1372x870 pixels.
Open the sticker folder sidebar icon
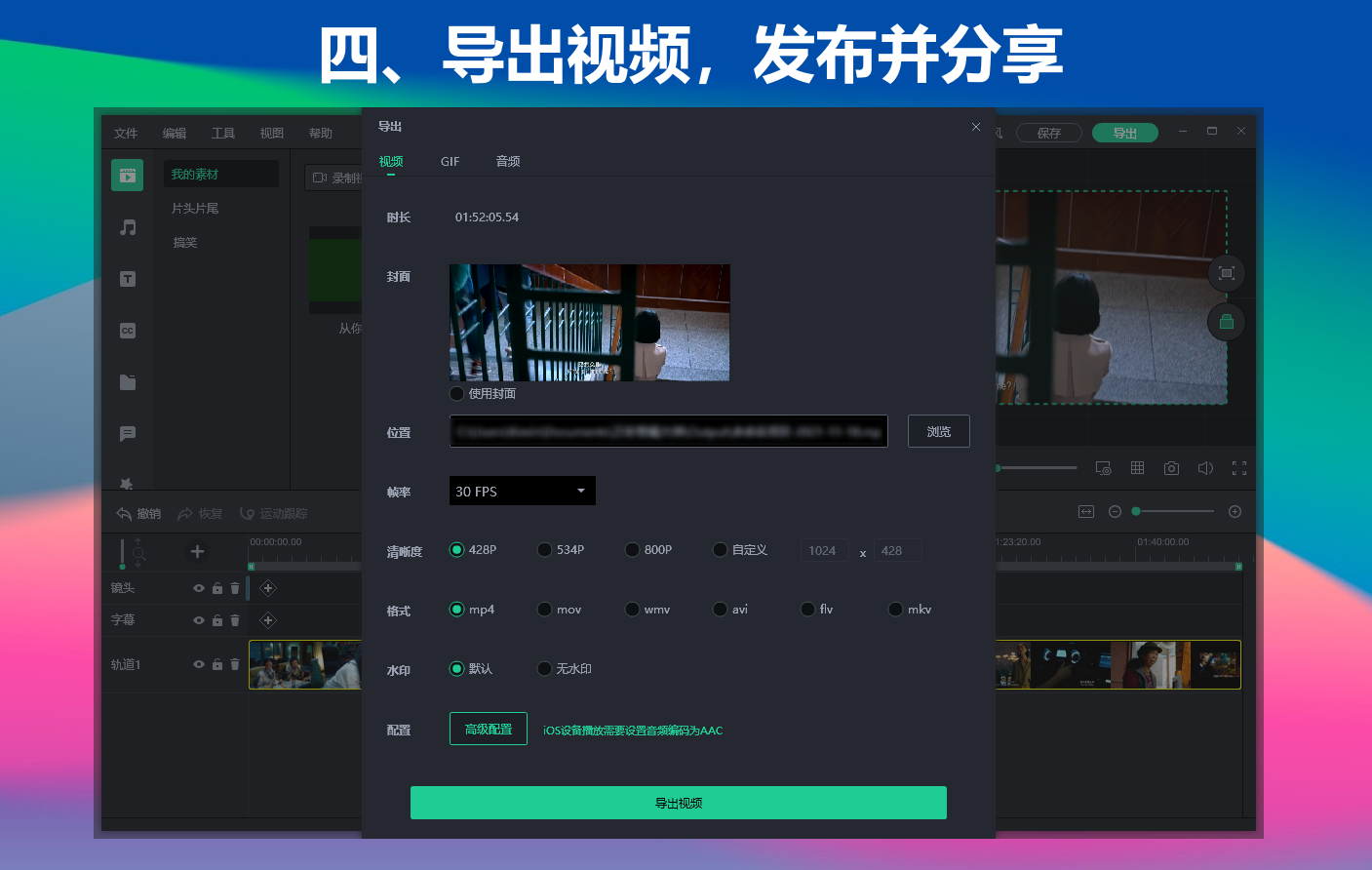pos(128,382)
